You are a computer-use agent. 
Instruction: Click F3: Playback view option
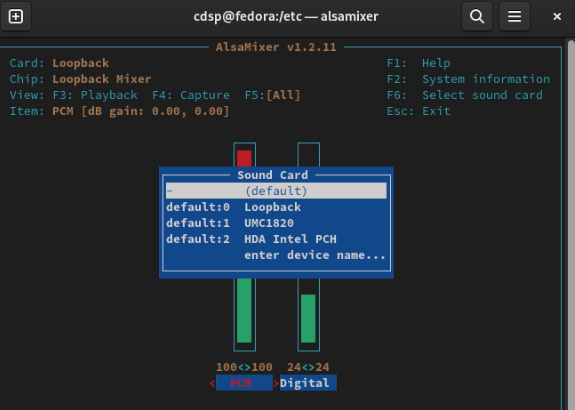(x=95, y=95)
